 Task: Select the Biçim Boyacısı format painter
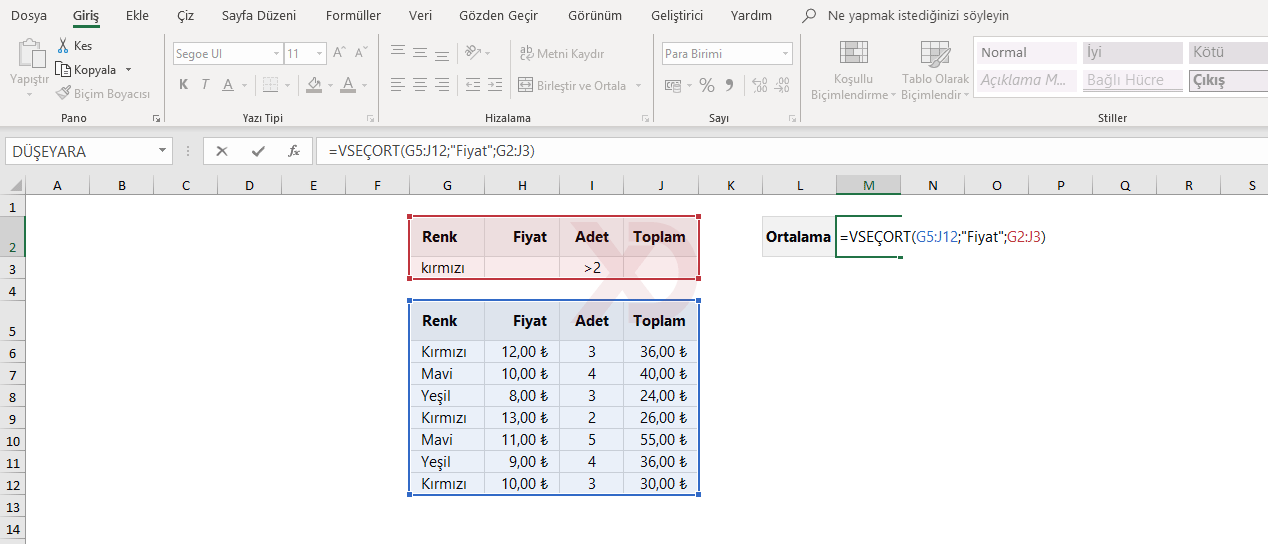click(x=103, y=93)
